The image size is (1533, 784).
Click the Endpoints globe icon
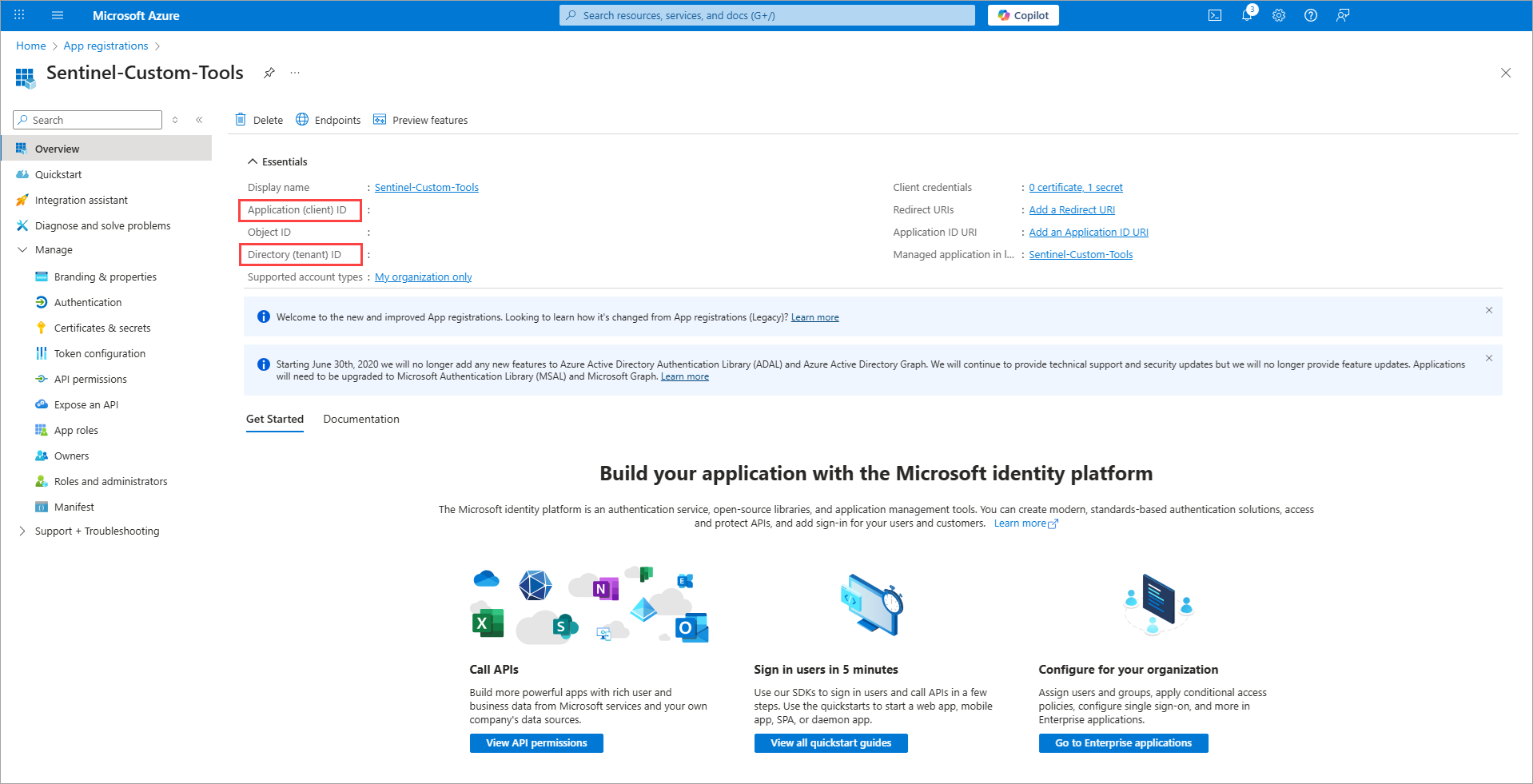[x=302, y=119]
